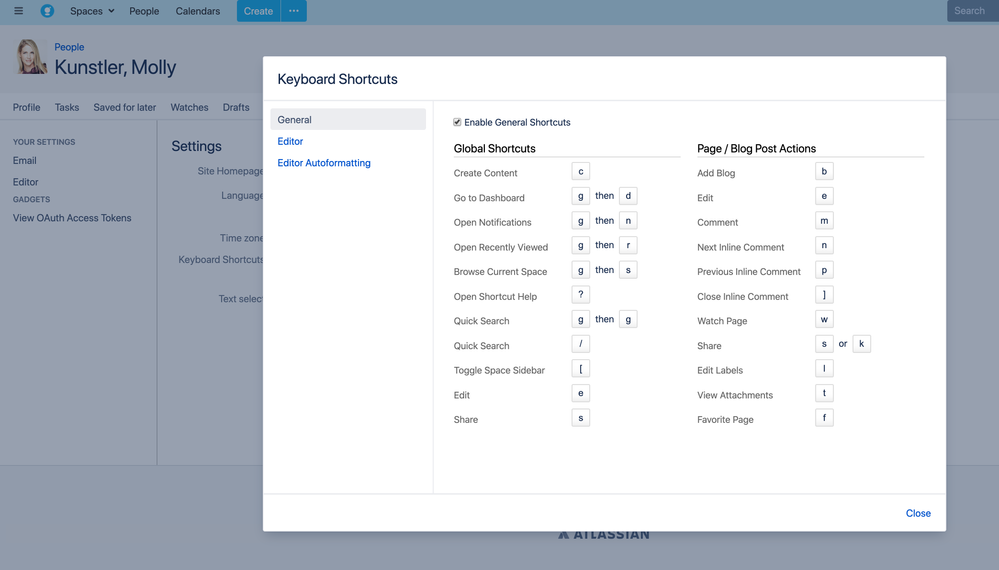Click the 'd' key for Go to Dashboard
The height and width of the screenshot is (570, 999).
point(628,196)
